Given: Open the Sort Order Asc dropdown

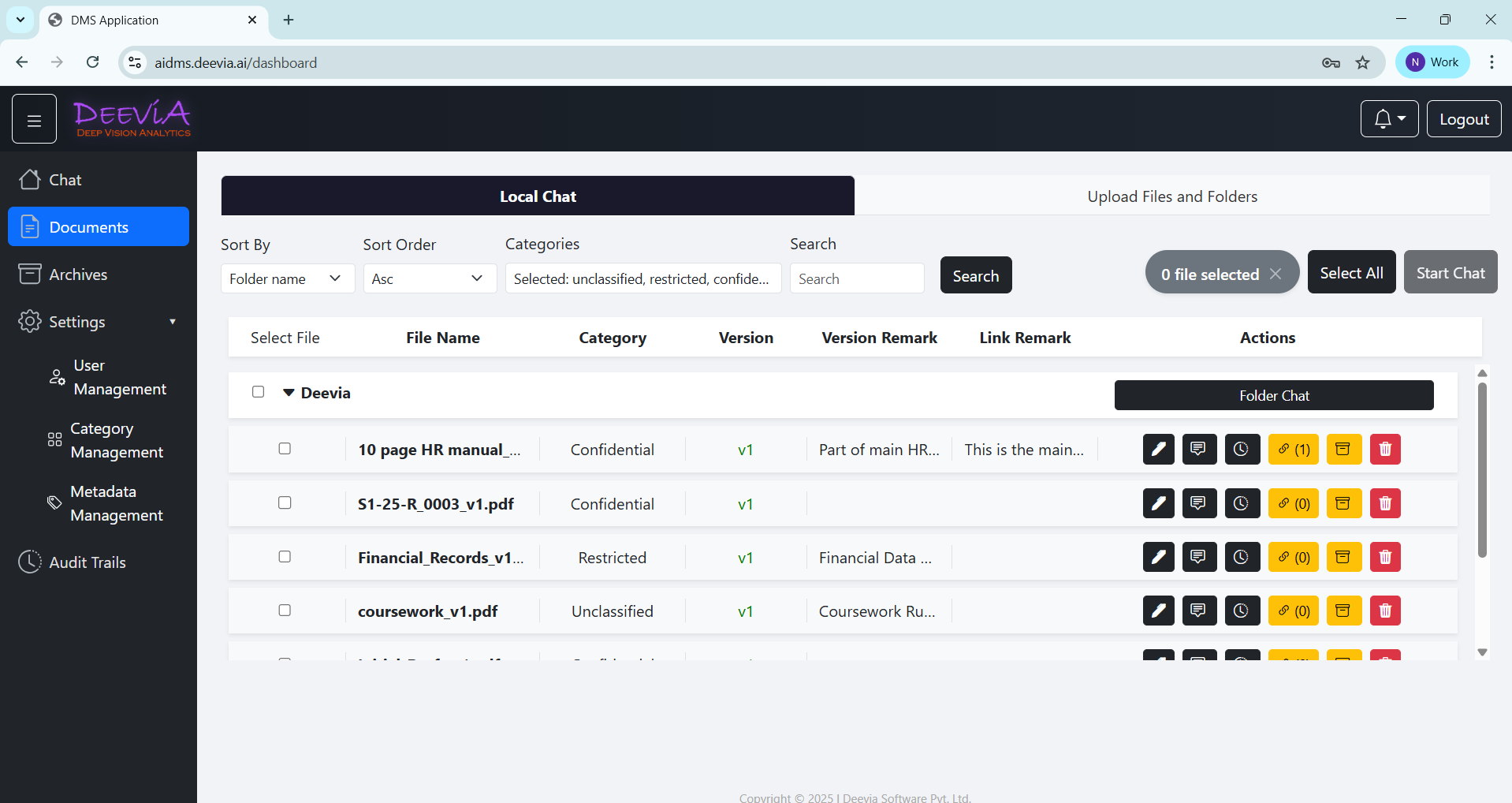Looking at the screenshot, I should pyautogui.click(x=429, y=278).
